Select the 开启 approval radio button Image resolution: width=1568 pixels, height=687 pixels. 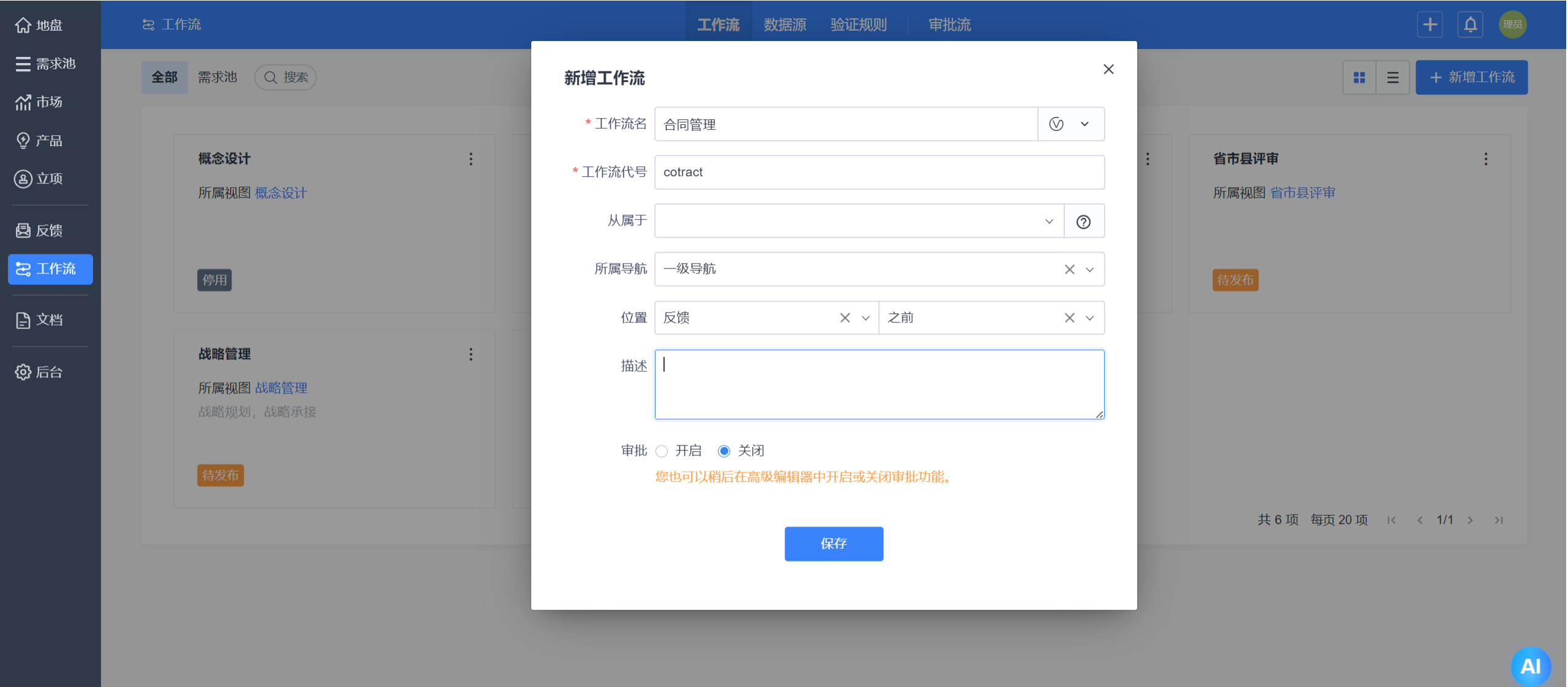[x=662, y=451]
